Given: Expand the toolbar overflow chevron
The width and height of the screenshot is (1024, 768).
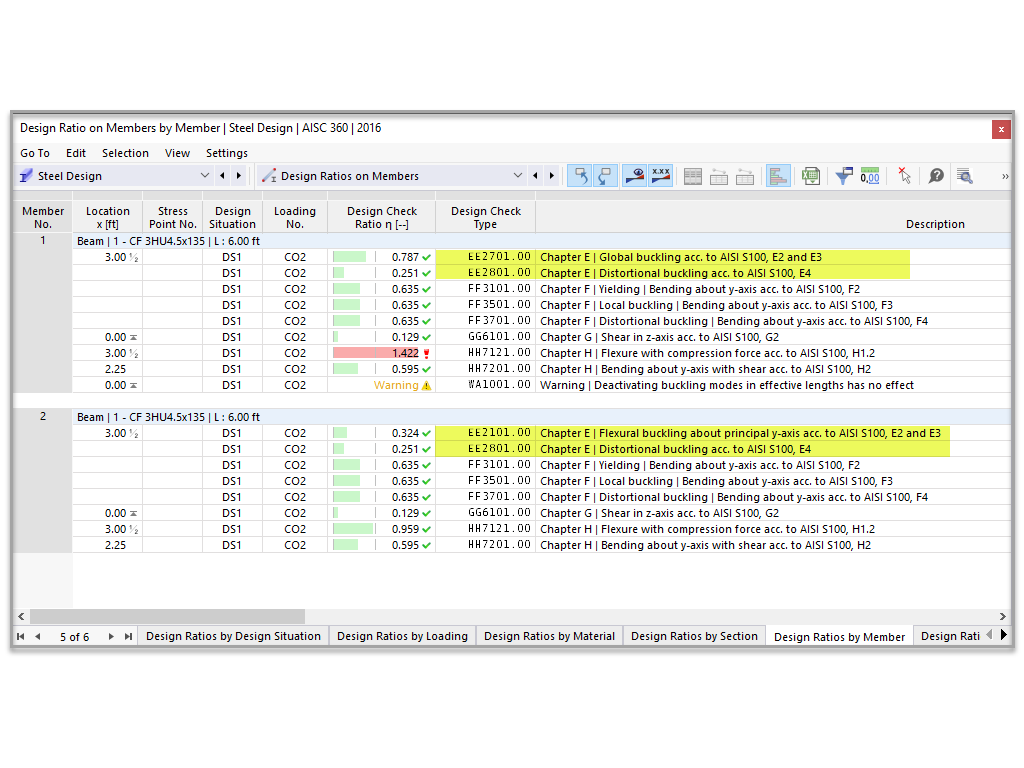Looking at the screenshot, I should (x=1005, y=175).
